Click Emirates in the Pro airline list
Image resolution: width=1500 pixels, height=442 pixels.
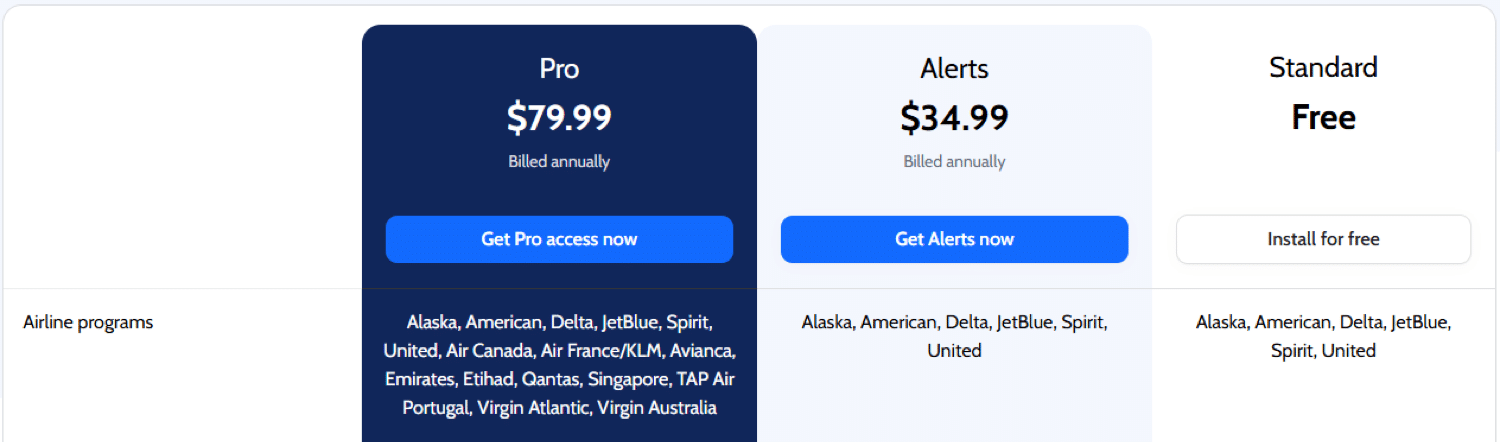420,380
